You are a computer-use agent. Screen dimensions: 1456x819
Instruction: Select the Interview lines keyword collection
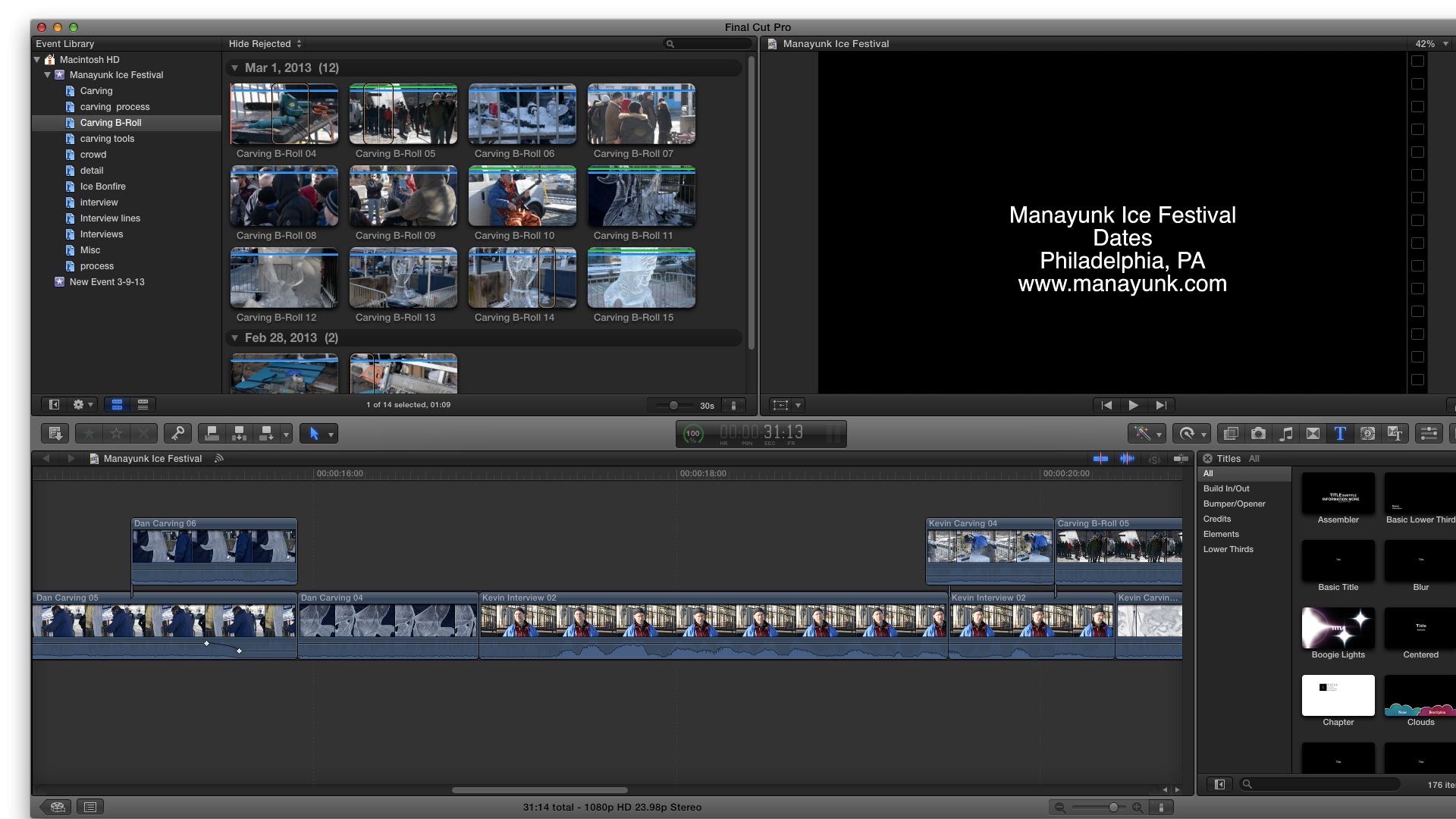point(110,218)
